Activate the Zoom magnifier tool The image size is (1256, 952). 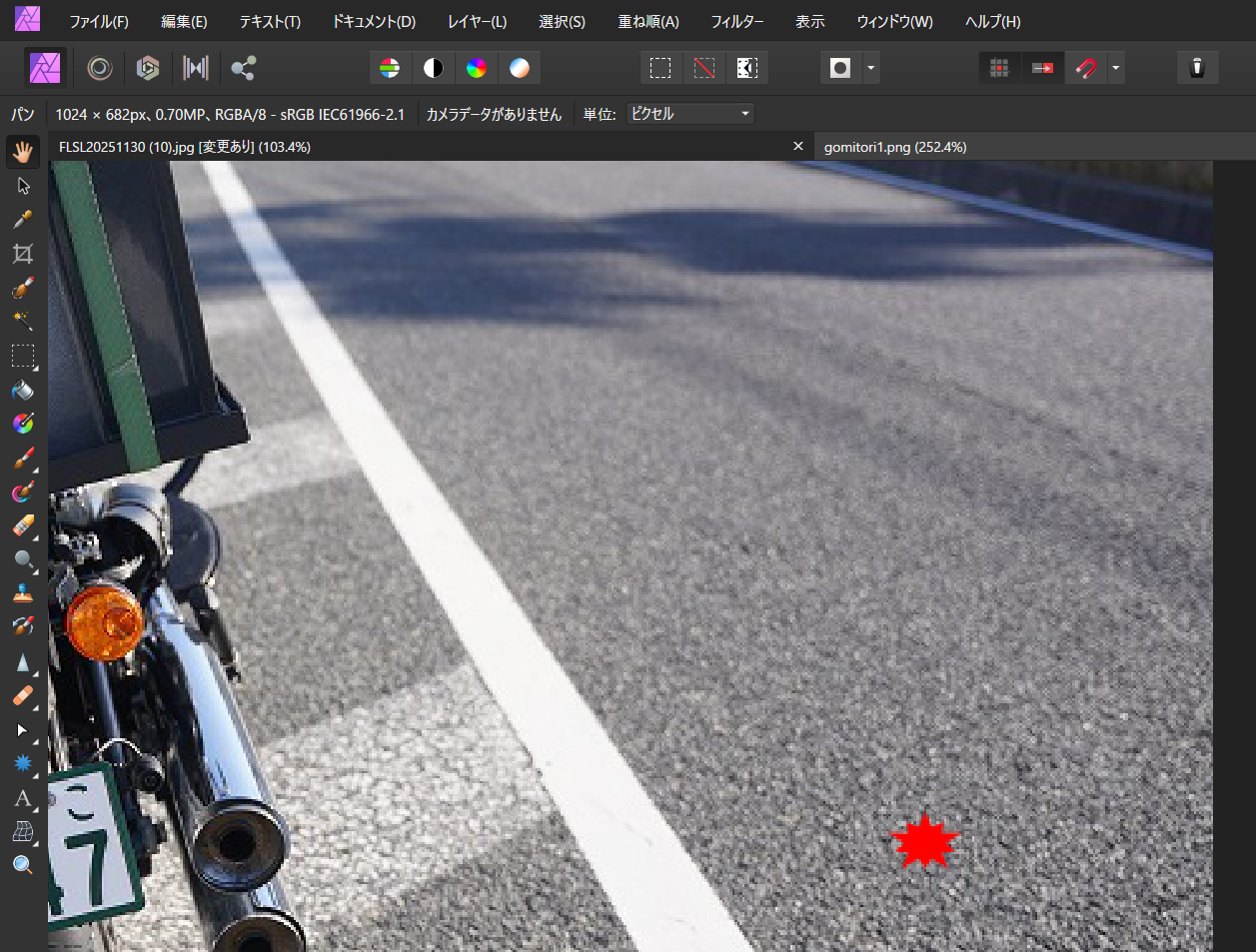(x=22, y=865)
